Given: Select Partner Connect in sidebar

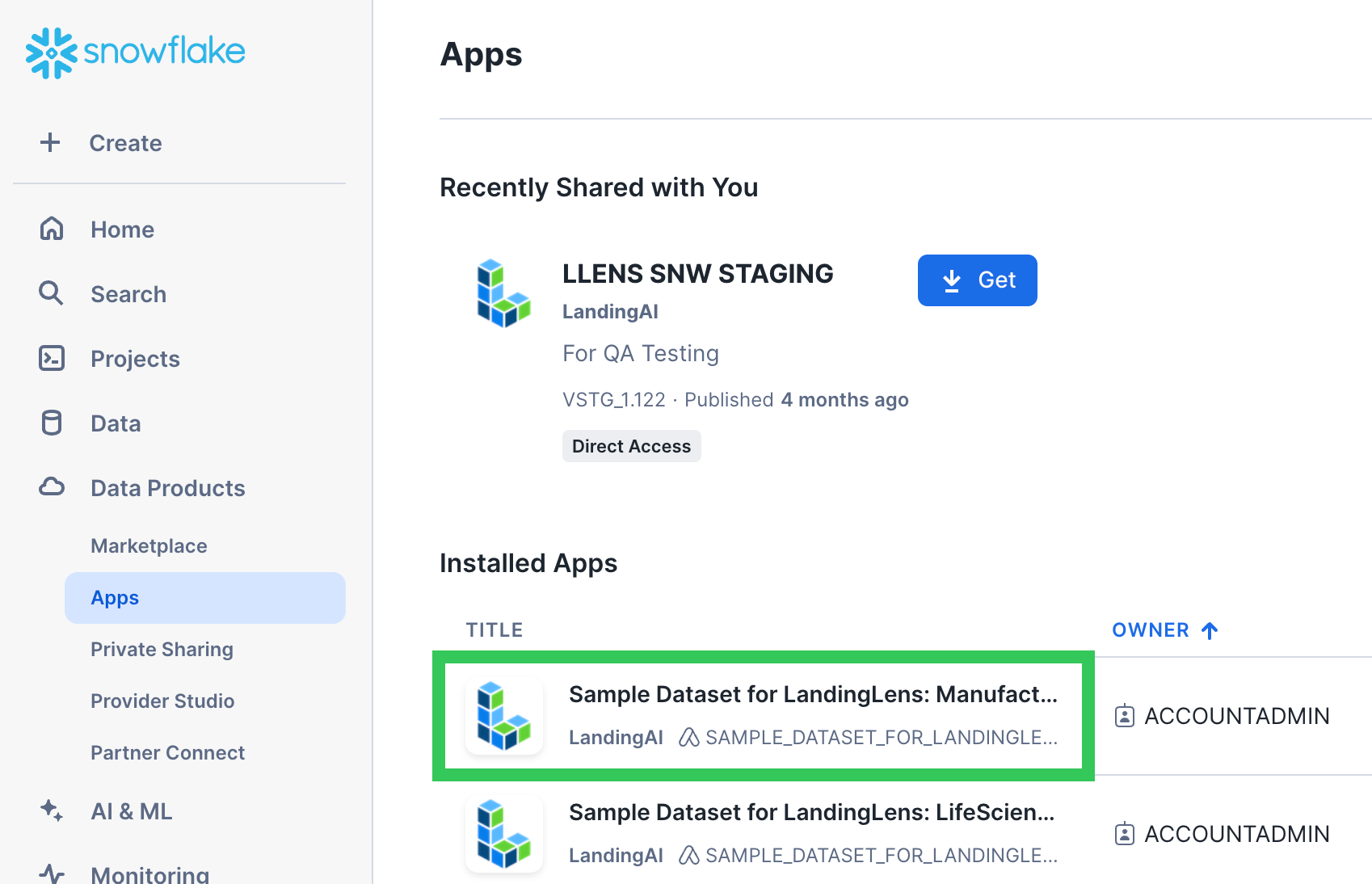Looking at the screenshot, I should pos(167,753).
